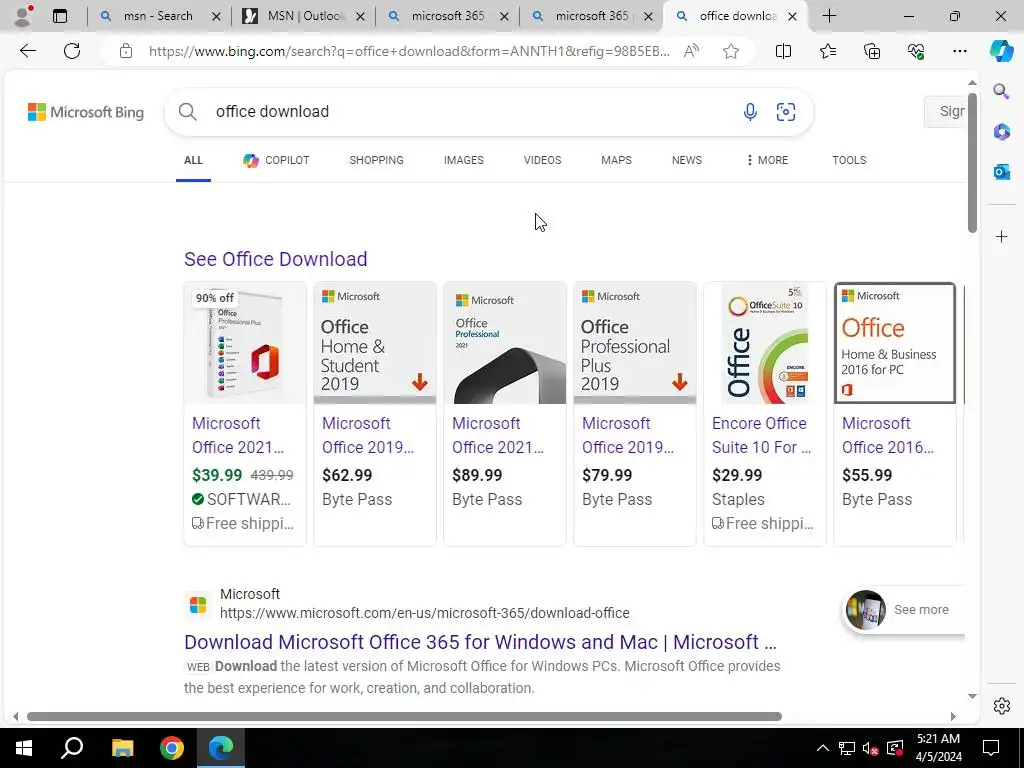Switch to 'msn - Search' tab
The image size is (1024, 768).
[158, 16]
